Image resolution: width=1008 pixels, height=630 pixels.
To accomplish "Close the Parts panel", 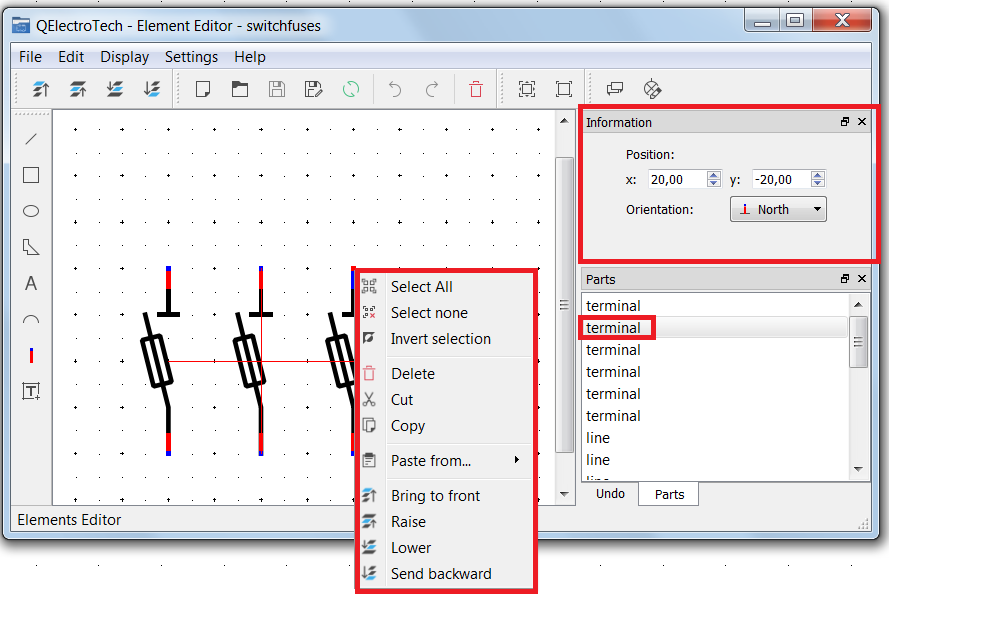I will click(862, 279).
